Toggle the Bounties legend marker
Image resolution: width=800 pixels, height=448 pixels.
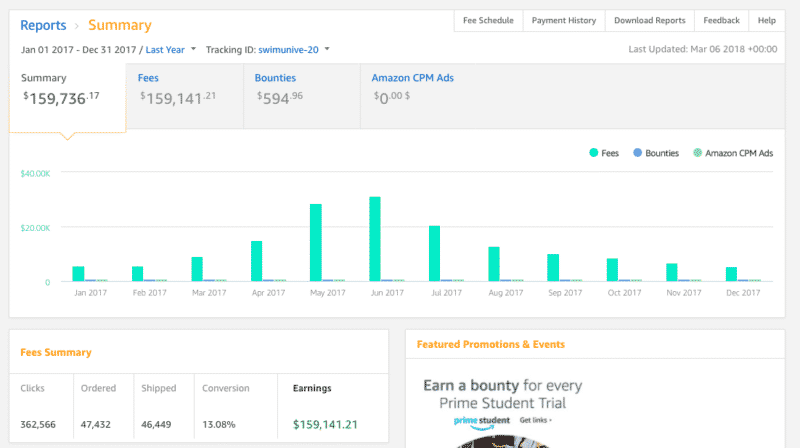pyautogui.click(x=637, y=153)
